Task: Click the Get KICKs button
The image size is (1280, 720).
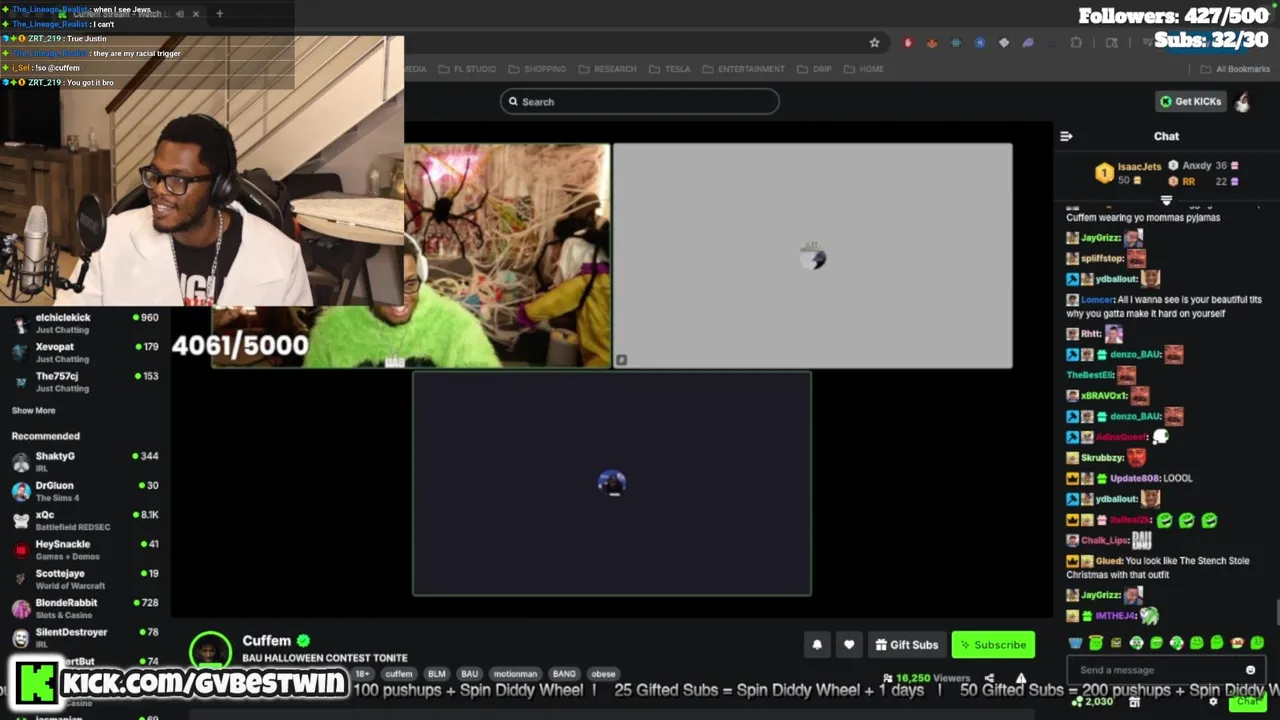Action: (x=1190, y=101)
